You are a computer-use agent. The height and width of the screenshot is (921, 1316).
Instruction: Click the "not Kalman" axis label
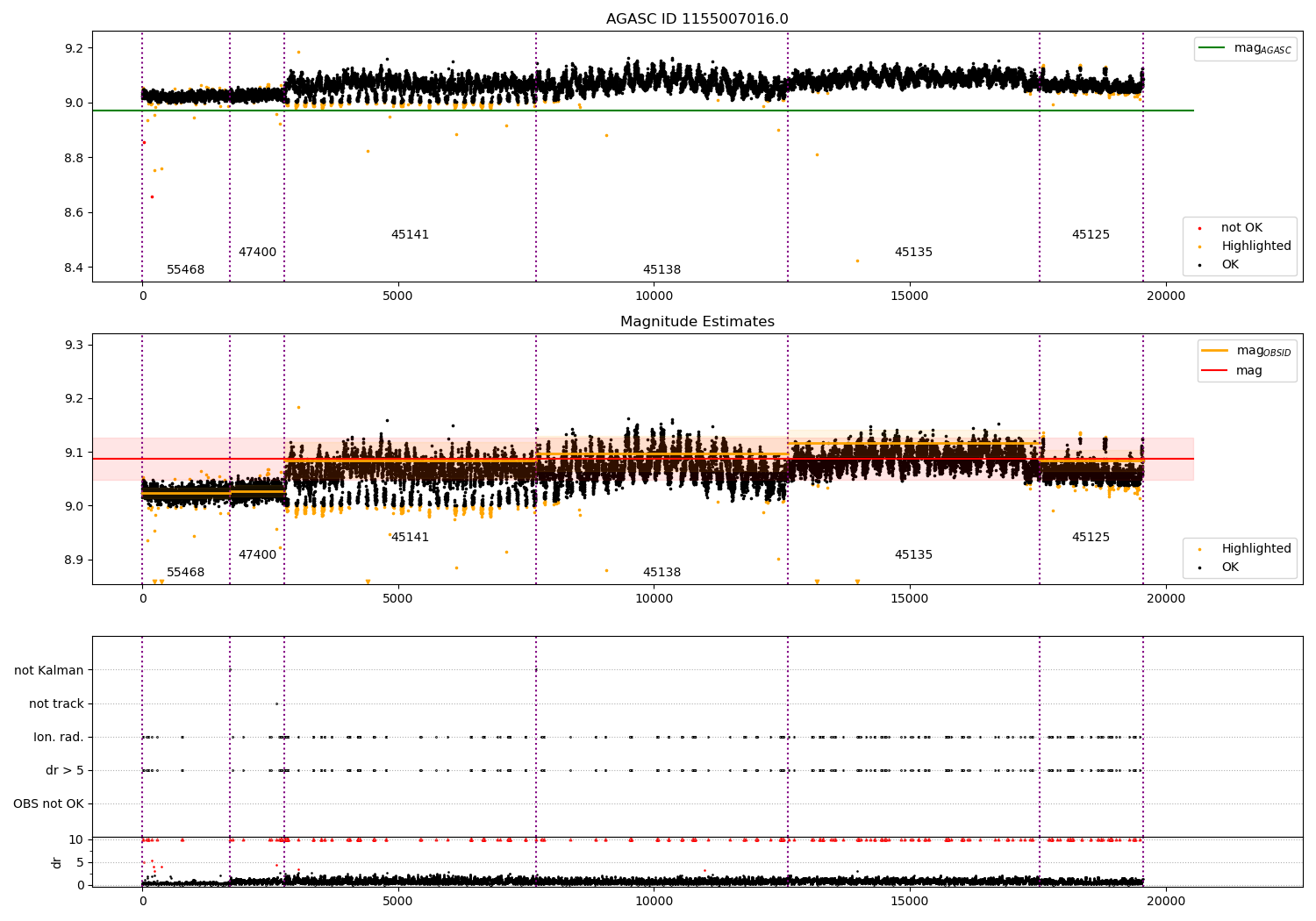(x=49, y=670)
